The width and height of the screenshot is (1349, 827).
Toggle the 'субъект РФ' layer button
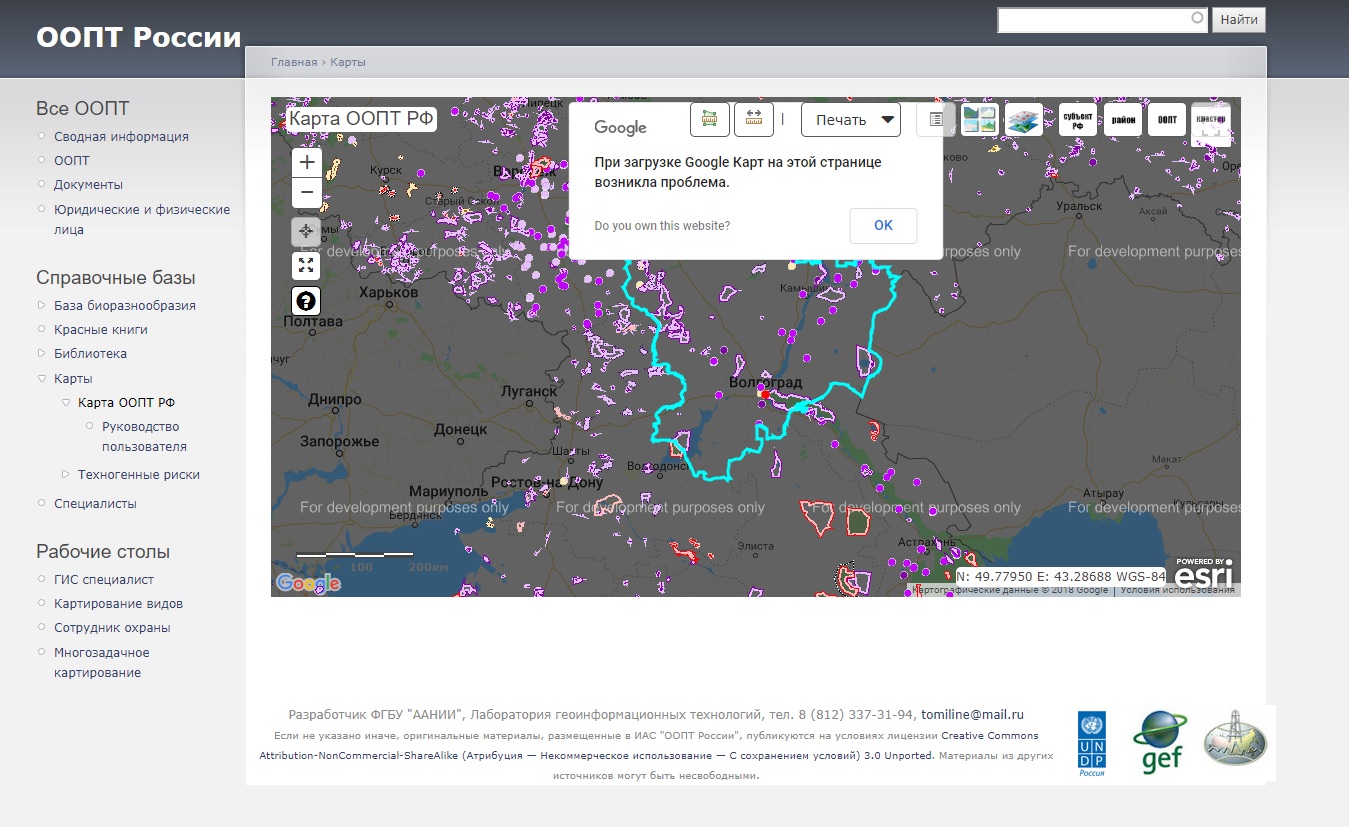click(1078, 120)
